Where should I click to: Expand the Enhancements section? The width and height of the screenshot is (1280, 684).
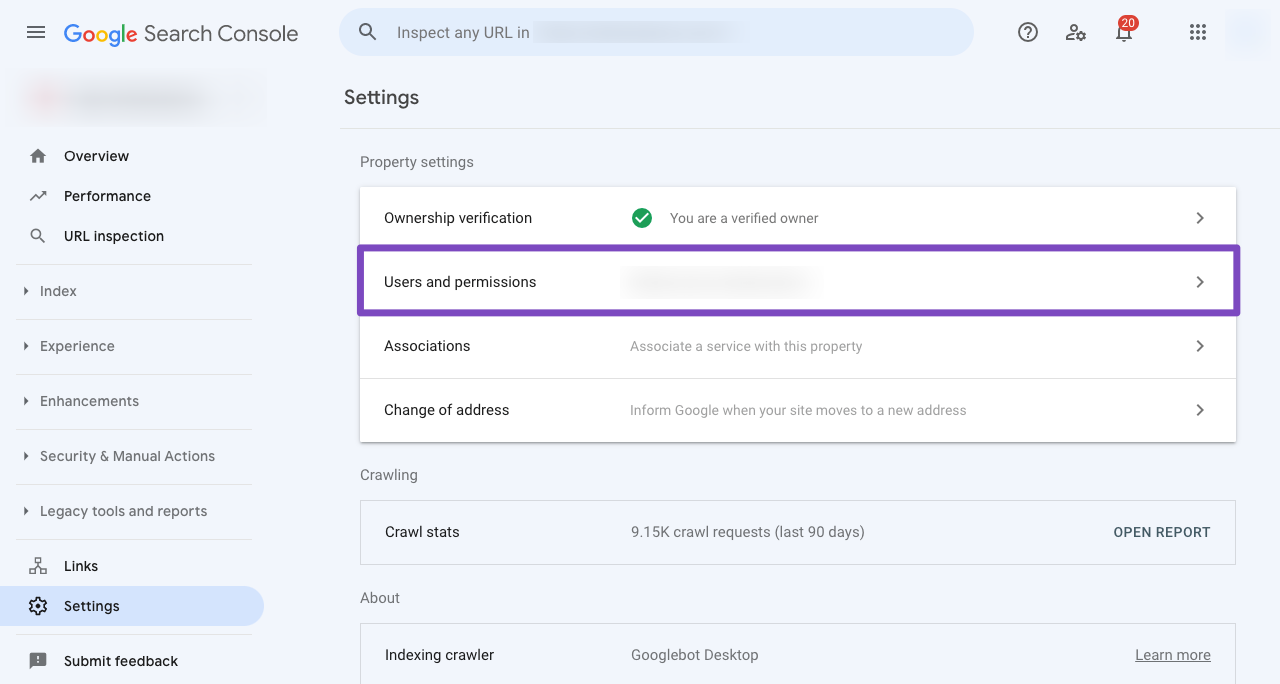(89, 401)
